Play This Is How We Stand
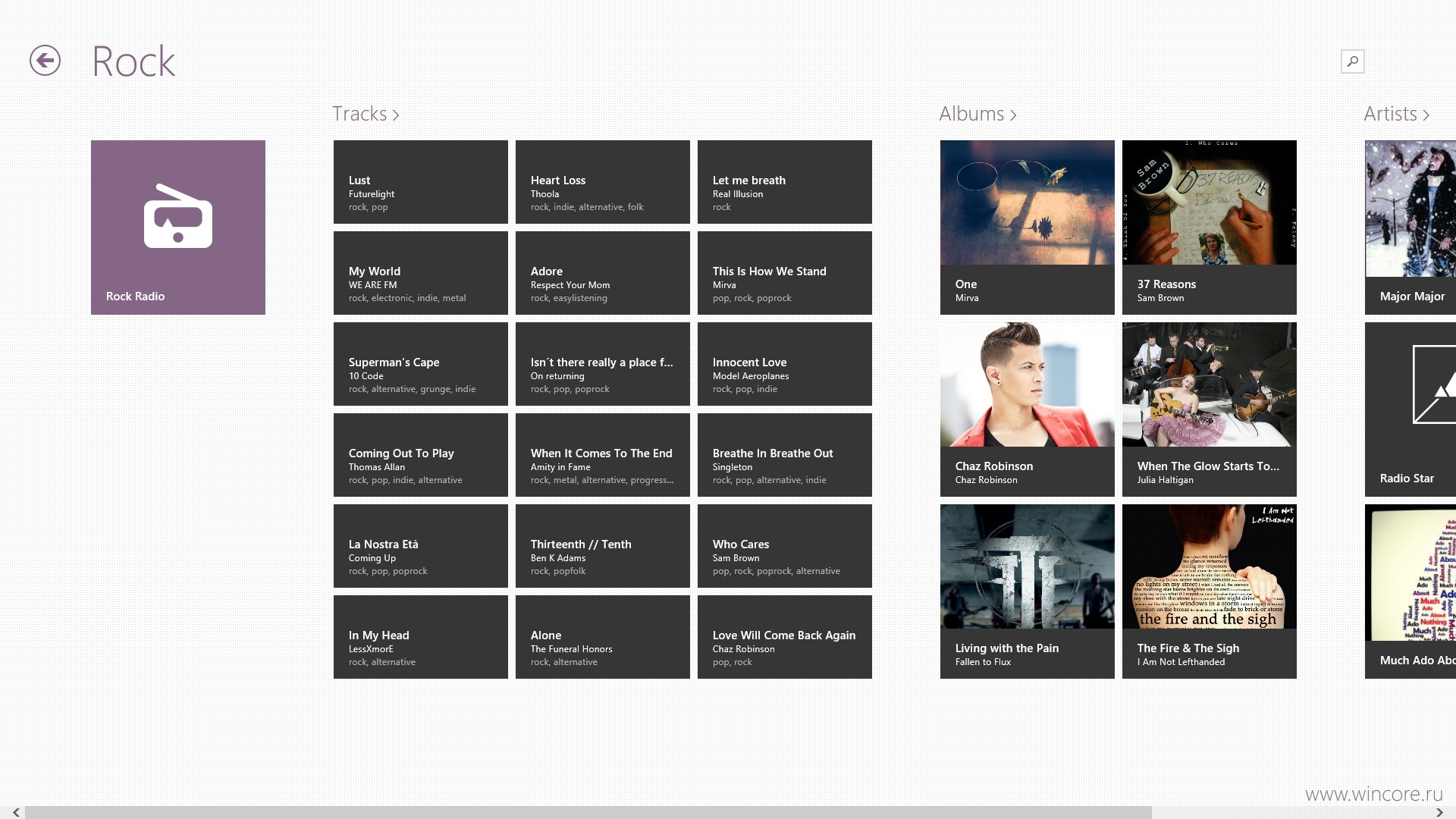 click(785, 273)
